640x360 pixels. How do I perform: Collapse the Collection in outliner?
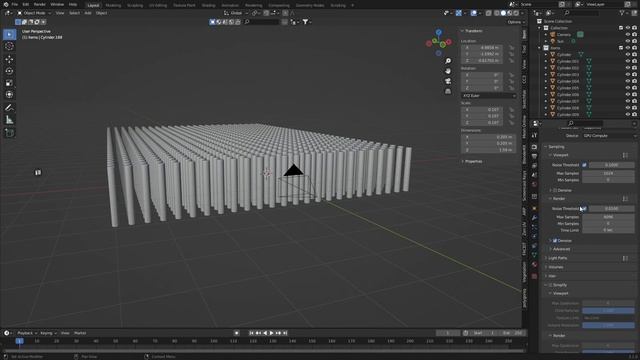(540, 28)
